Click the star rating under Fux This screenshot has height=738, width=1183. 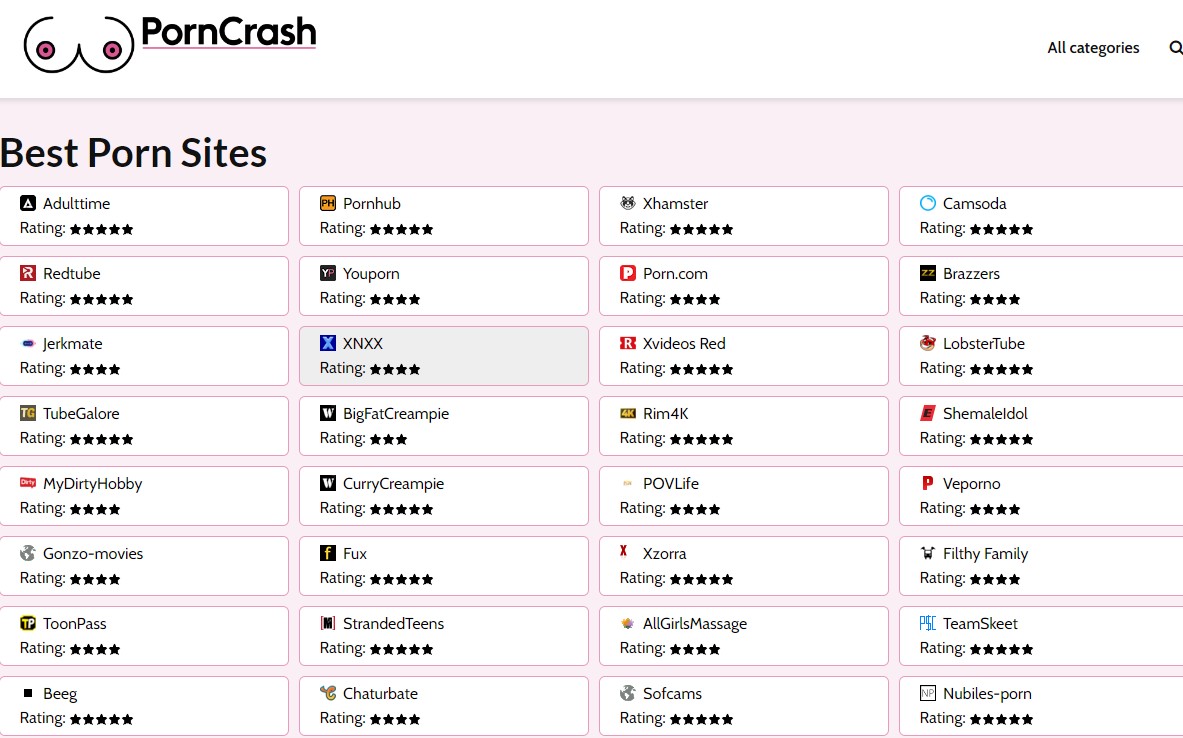click(x=401, y=580)
